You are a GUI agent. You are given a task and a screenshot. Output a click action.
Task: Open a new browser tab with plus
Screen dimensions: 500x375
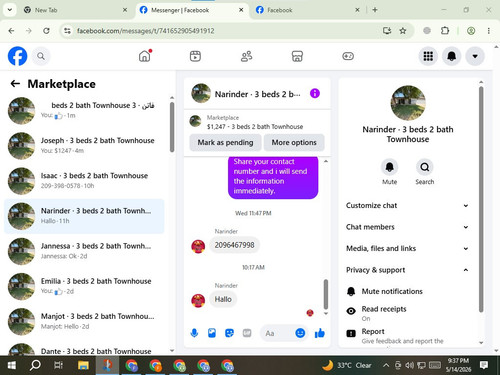click(375, 10)
